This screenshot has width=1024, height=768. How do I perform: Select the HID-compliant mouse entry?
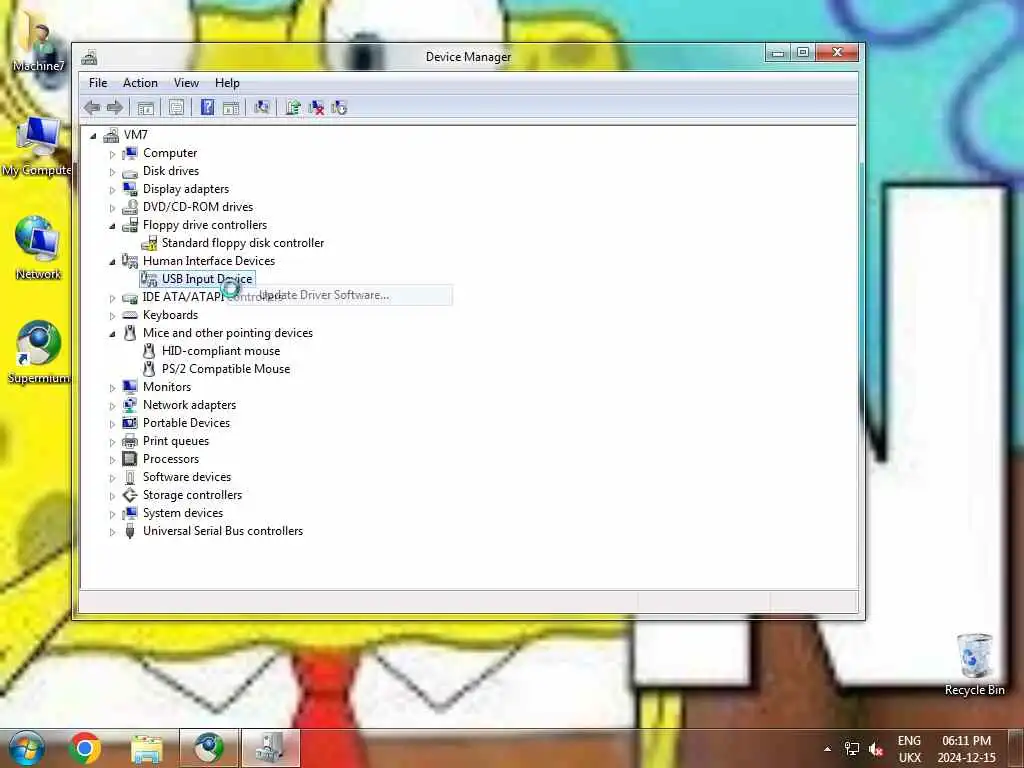(x=221, y=351)
